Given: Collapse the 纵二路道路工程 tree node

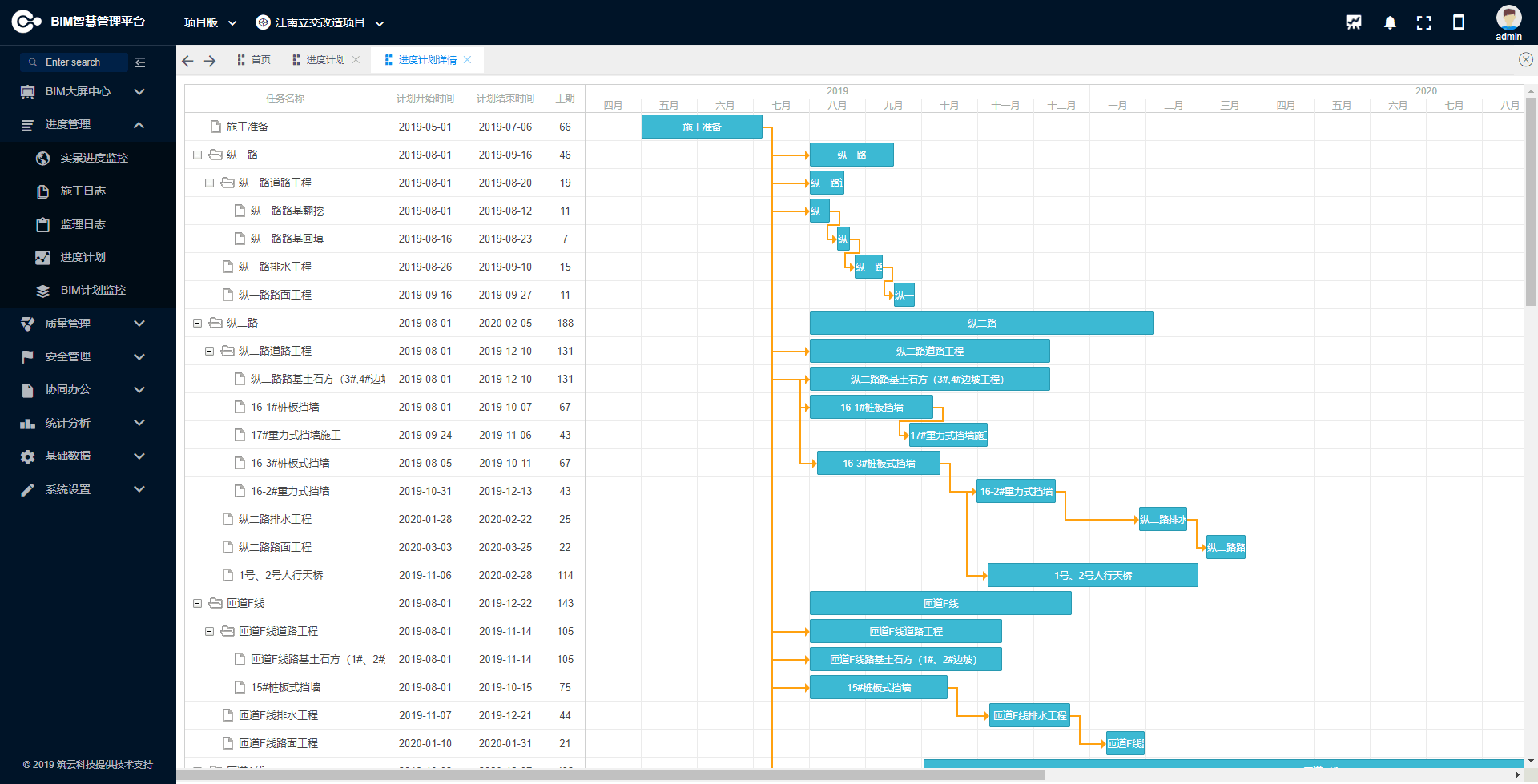Looking at the screenshot, I should [210, 352].
